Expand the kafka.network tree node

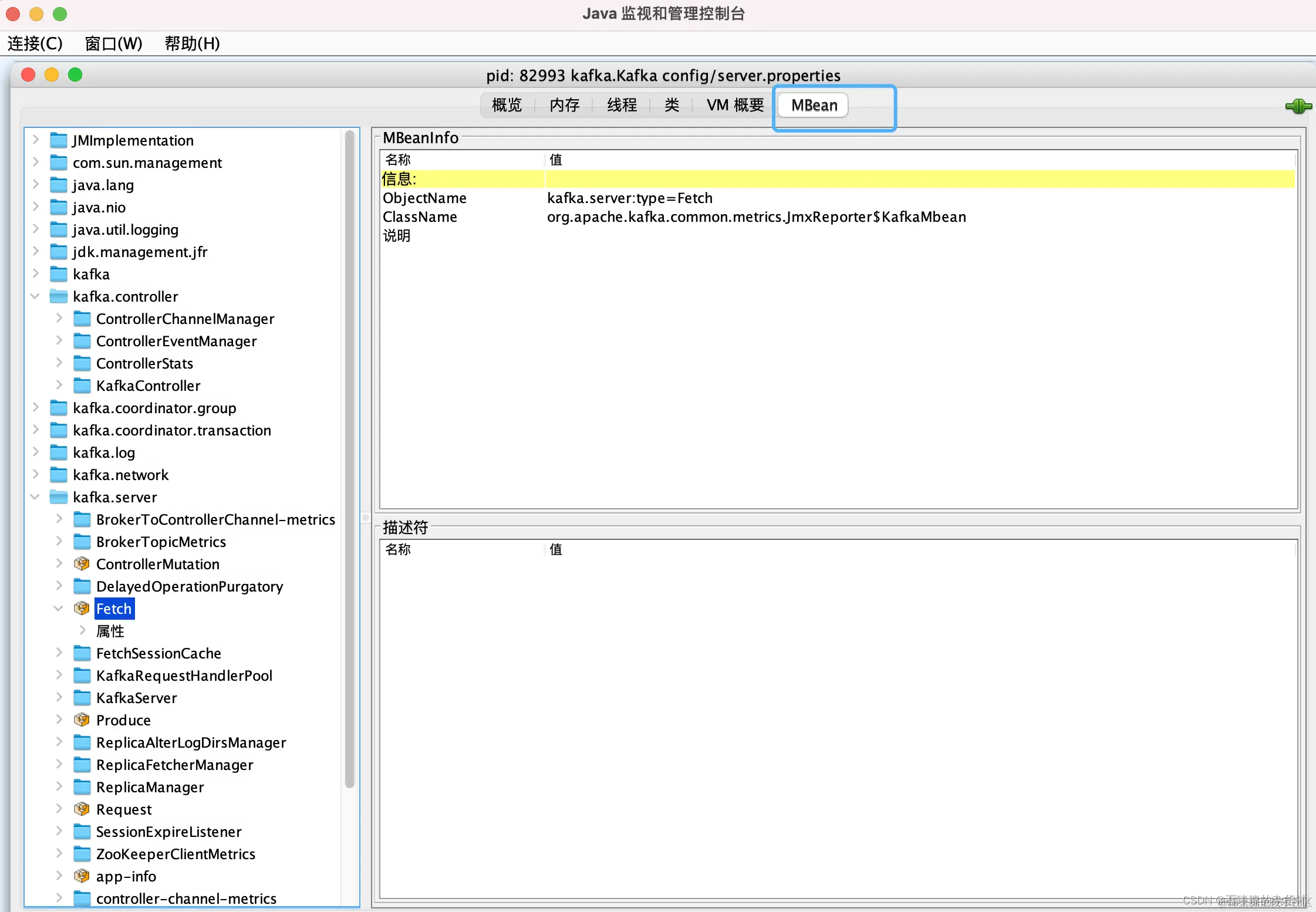click(35, 475)
